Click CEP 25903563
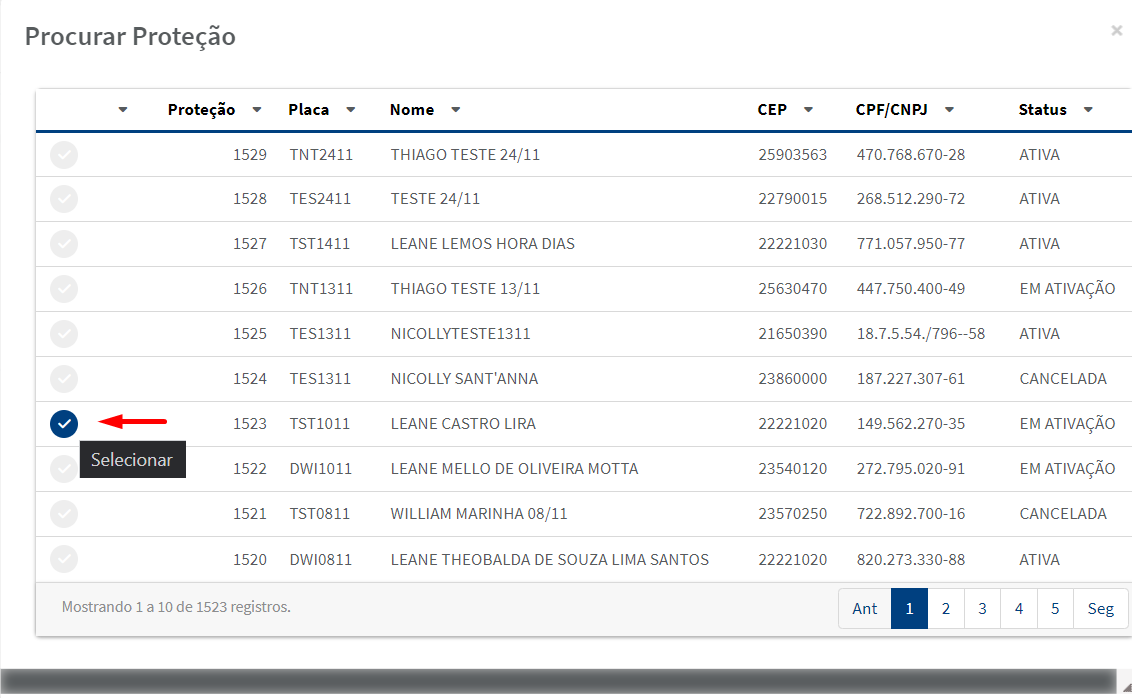Screen dimensions: 1132x698 [792, 154]
